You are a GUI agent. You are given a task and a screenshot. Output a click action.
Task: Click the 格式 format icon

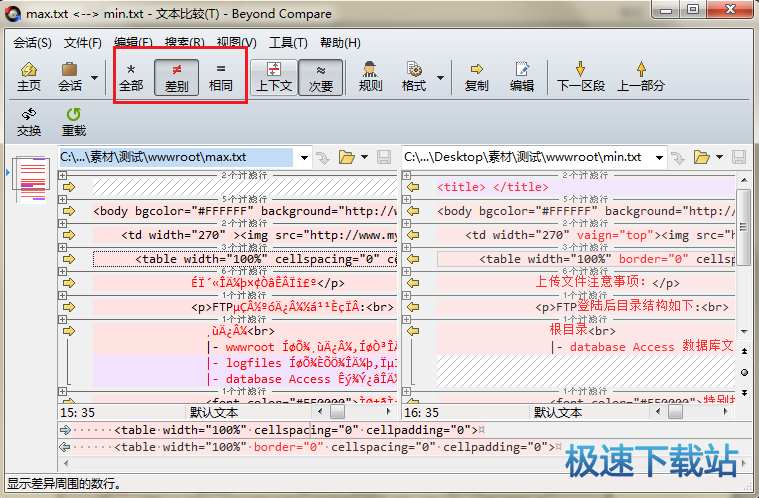click(x=414, y=77)
